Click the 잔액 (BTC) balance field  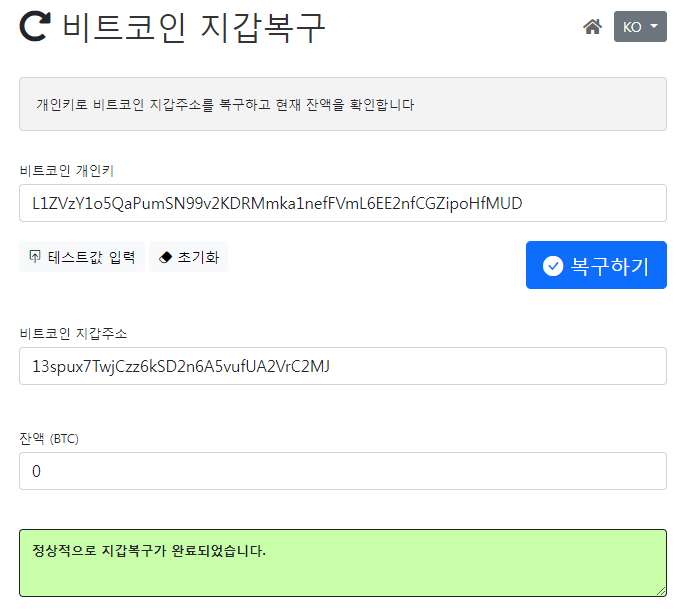(x=343, y=471)
